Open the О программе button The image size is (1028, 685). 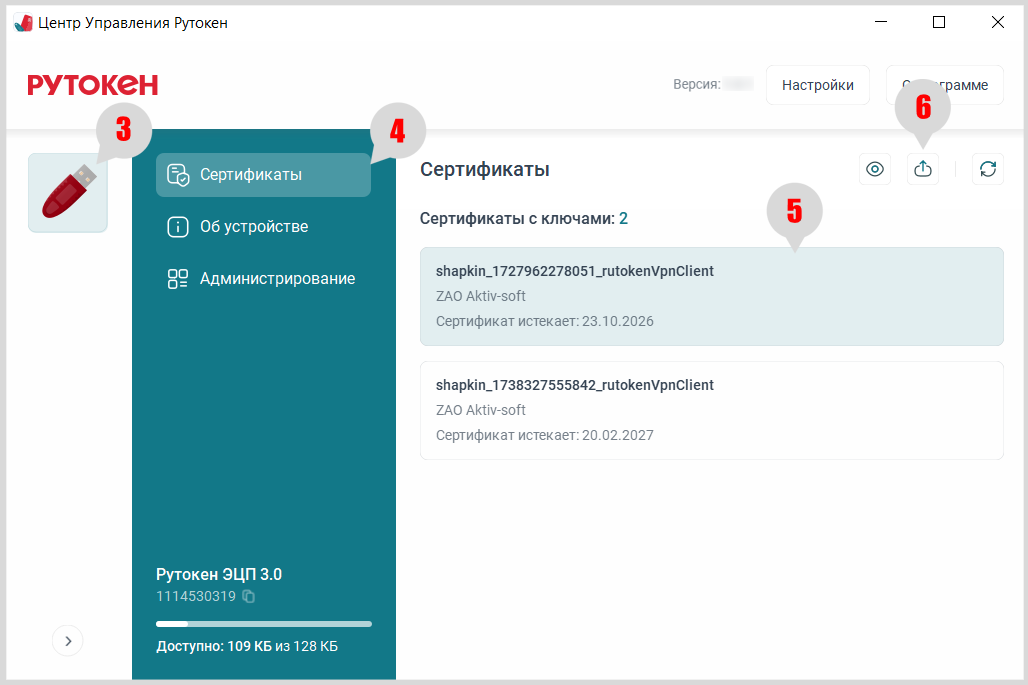point(945,85)
